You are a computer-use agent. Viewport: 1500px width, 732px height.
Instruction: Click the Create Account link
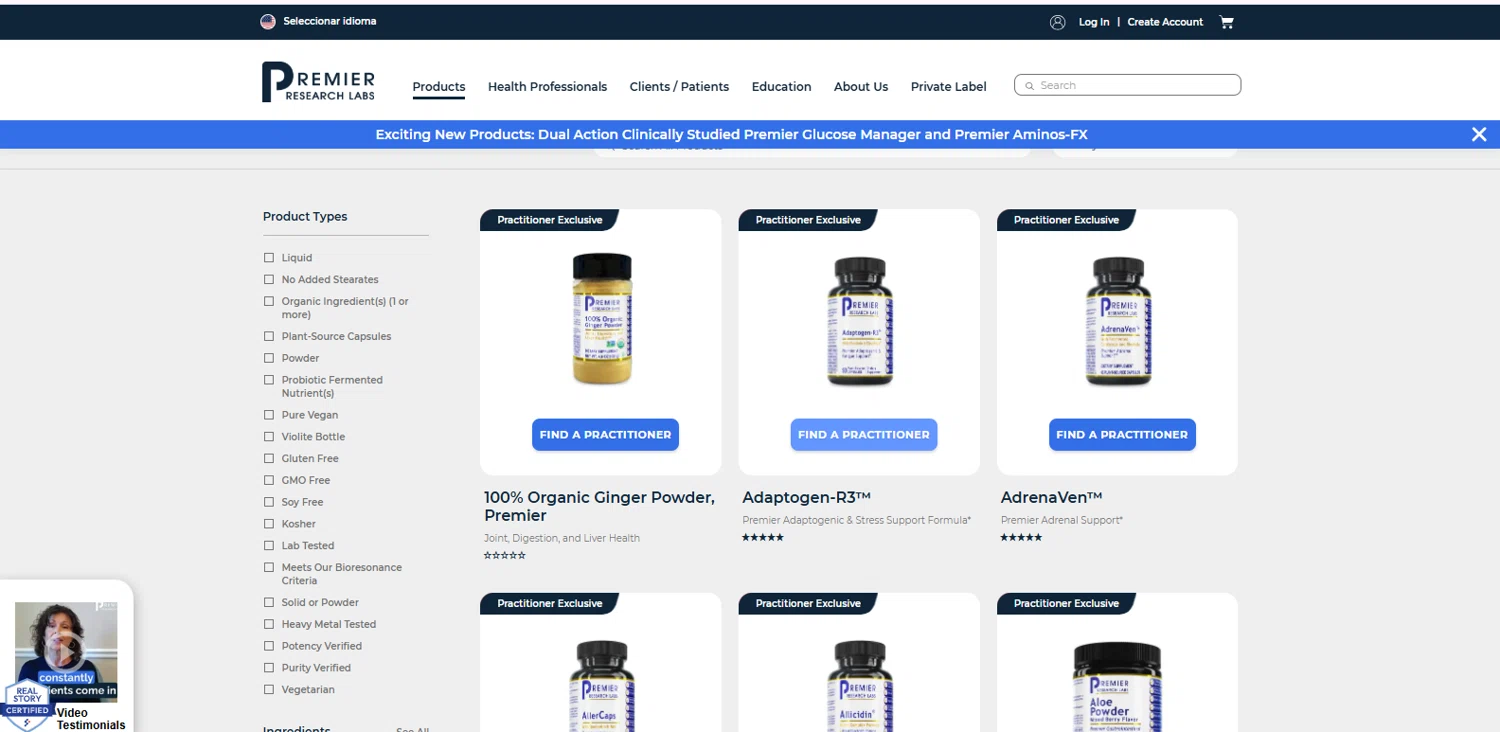click(1165, 22)
